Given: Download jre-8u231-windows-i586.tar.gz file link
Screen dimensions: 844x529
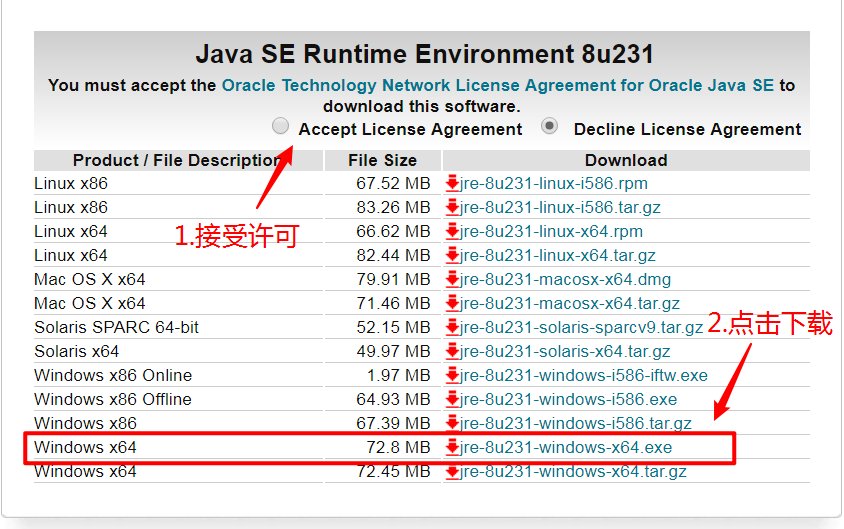Looking at the screenshot, I should [x=575, y=423].
